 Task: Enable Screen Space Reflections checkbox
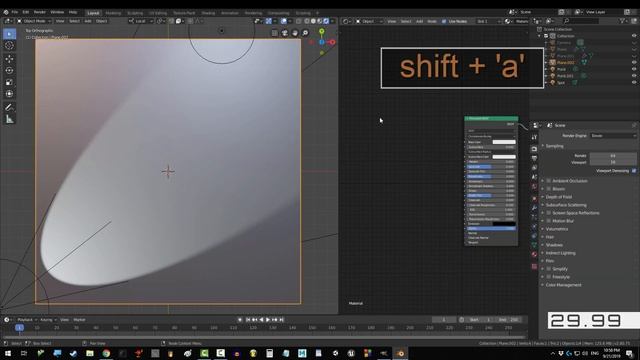549,213
